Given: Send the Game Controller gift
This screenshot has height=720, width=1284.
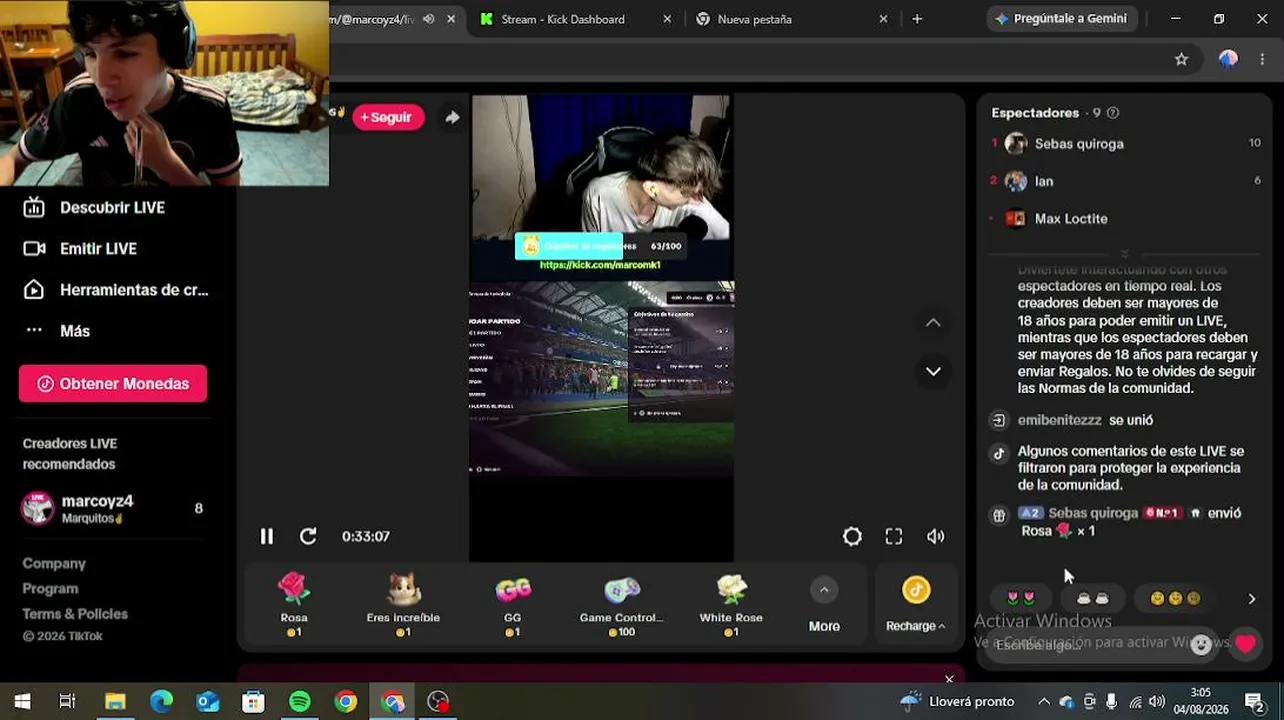Looking at the screenshot, I should point(621,604).
